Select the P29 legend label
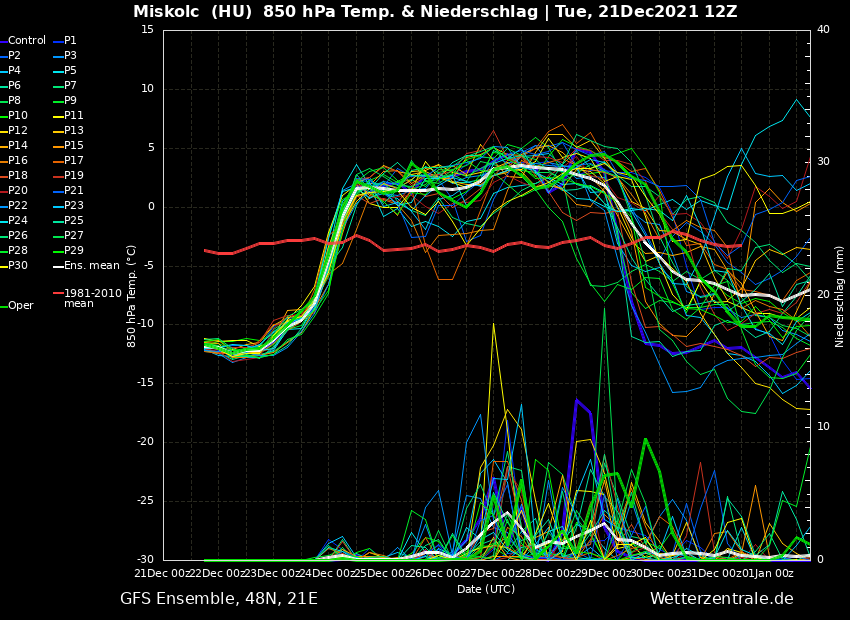Image resolution: width=850 pixels, height=620 pixels. click(x=74, y=251)
